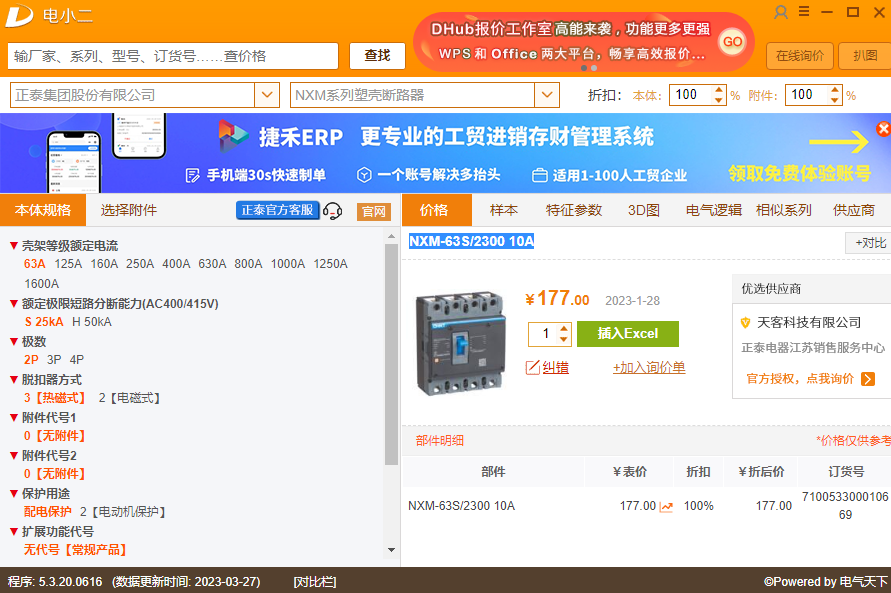Image resolution: width=891 pixels, height=593 pixels.
Task: Click the 纠错 edit icon
Action: (x=532, y=368)
